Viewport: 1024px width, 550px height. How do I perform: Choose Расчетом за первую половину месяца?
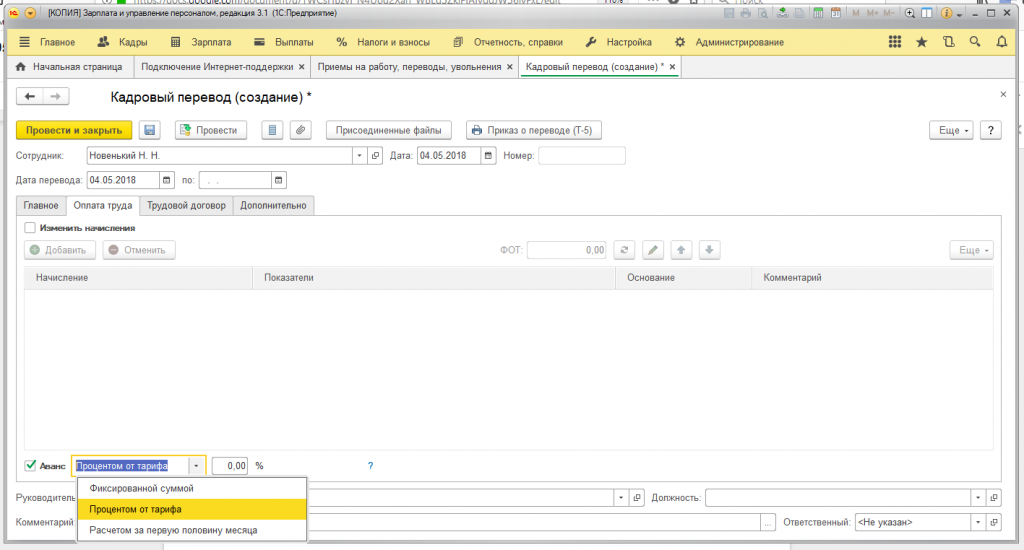173,530
